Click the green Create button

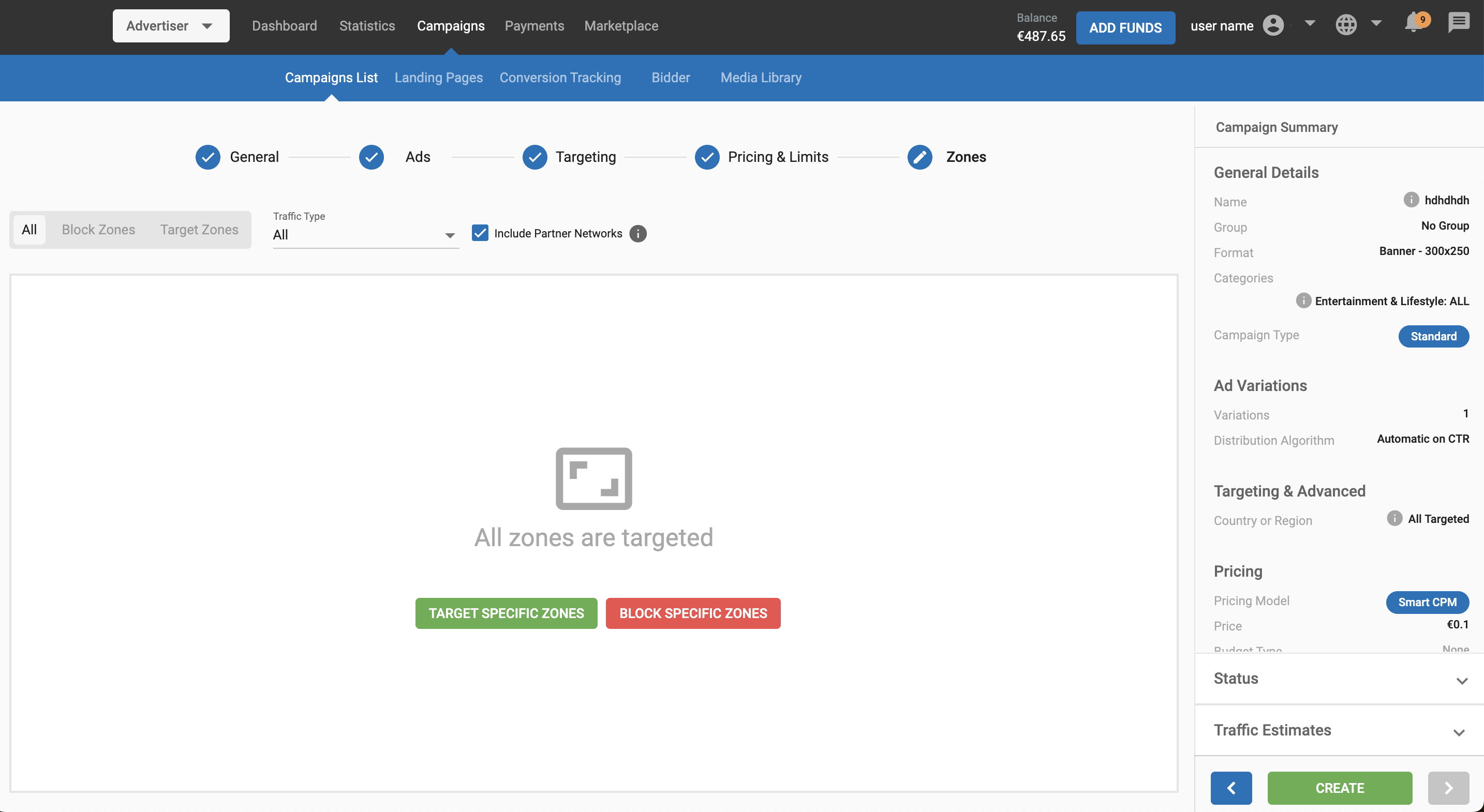[x=1340, y=788]
